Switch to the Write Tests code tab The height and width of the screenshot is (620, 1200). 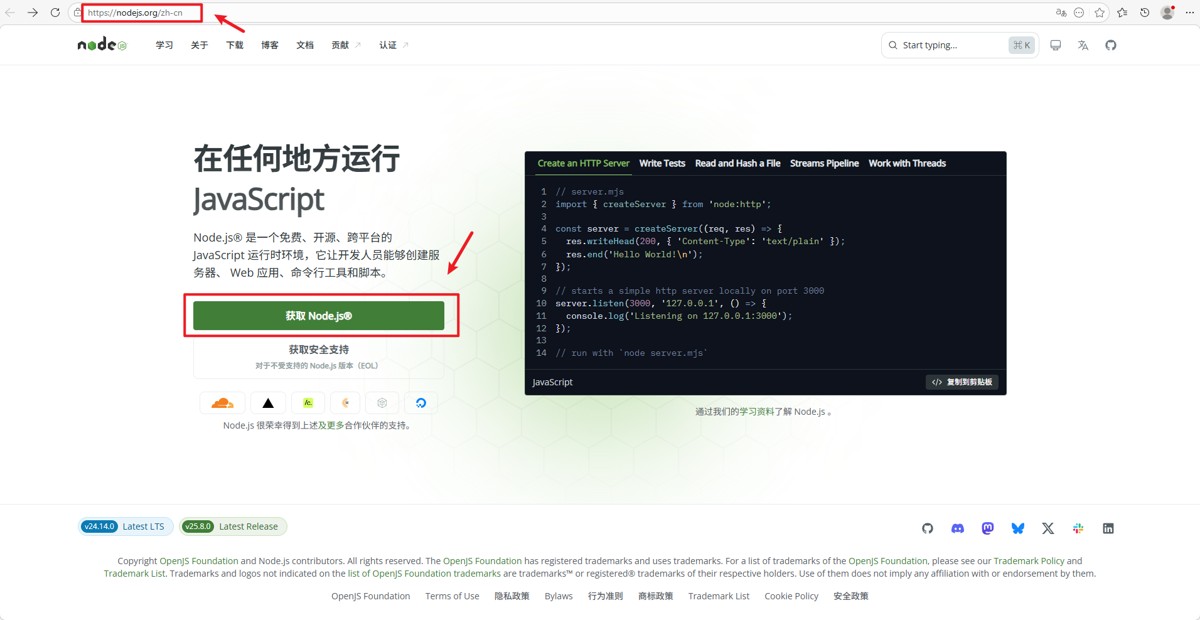662,163
